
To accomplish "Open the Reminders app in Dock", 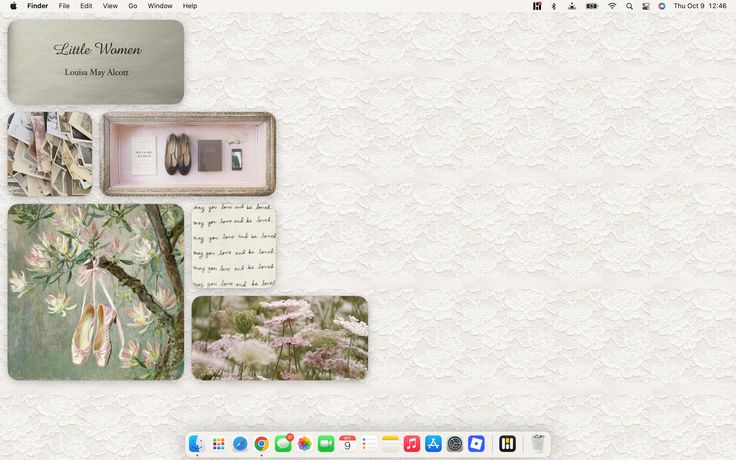I will click(369, 444).
